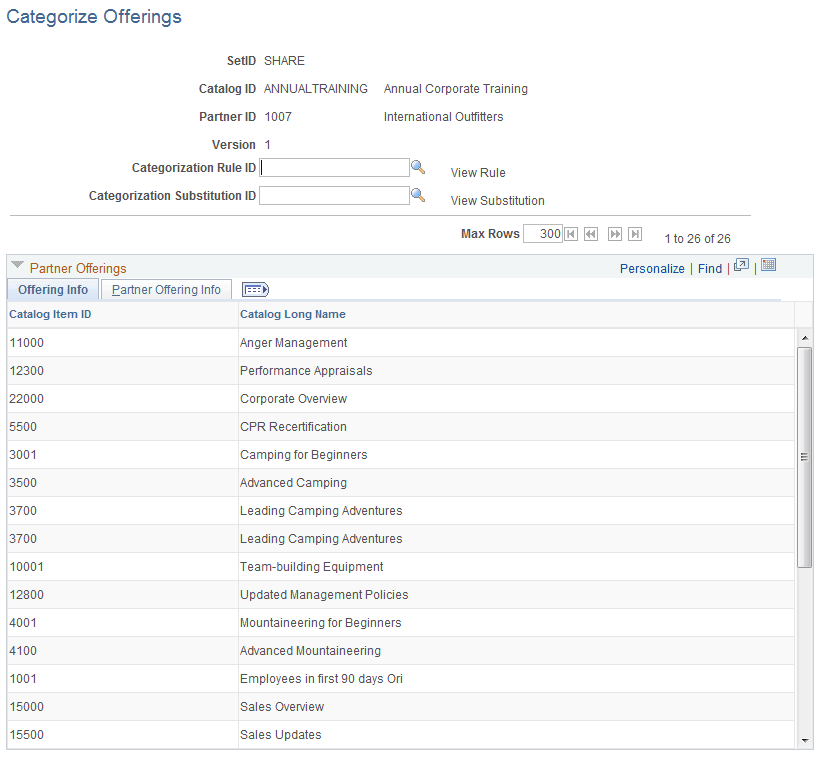Open the View Substitution link
The height and width of the screenshot is (757, 827).
[497, 200]
